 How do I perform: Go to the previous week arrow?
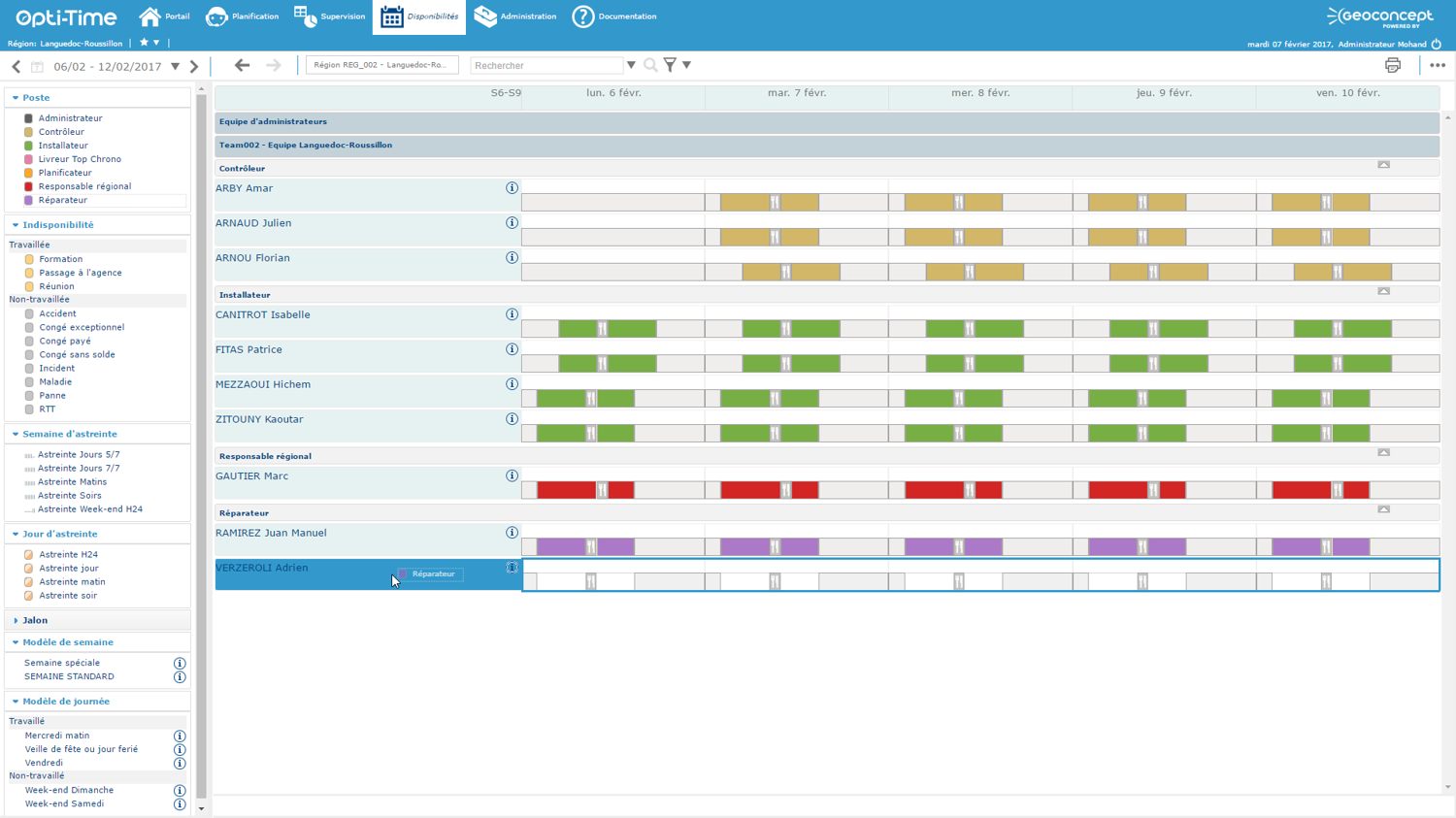17,67
